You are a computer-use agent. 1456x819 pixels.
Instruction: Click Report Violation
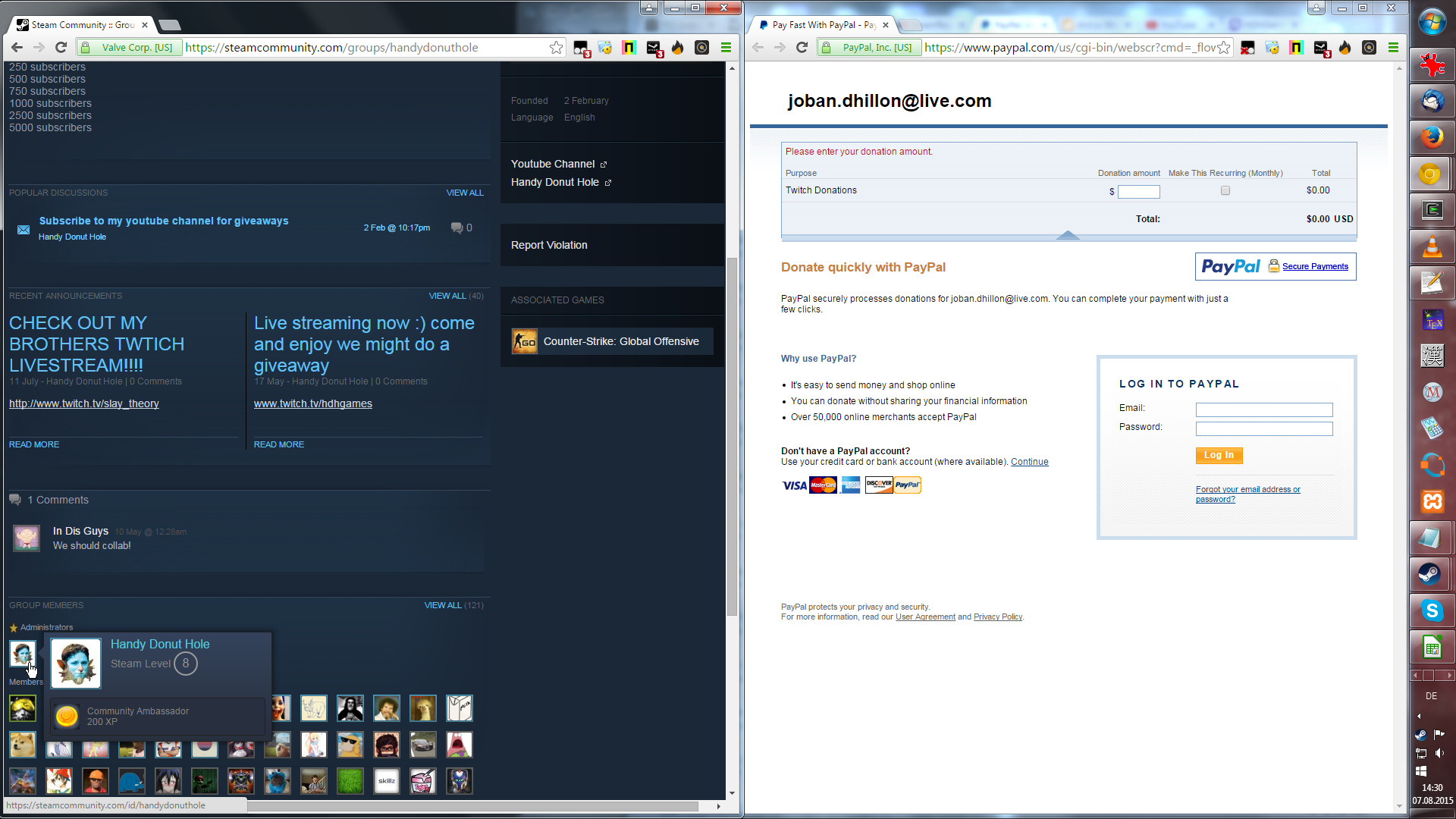tap(549, 245)
